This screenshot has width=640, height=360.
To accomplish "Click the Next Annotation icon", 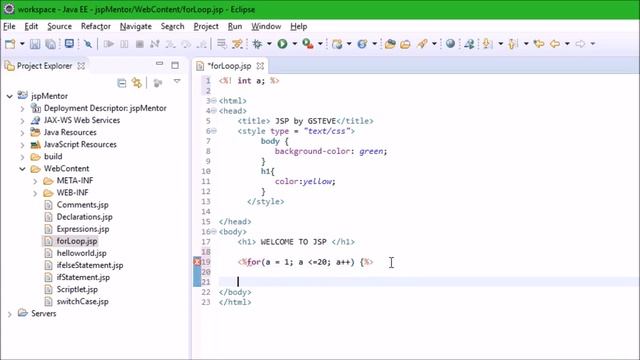I will [487, 44].
